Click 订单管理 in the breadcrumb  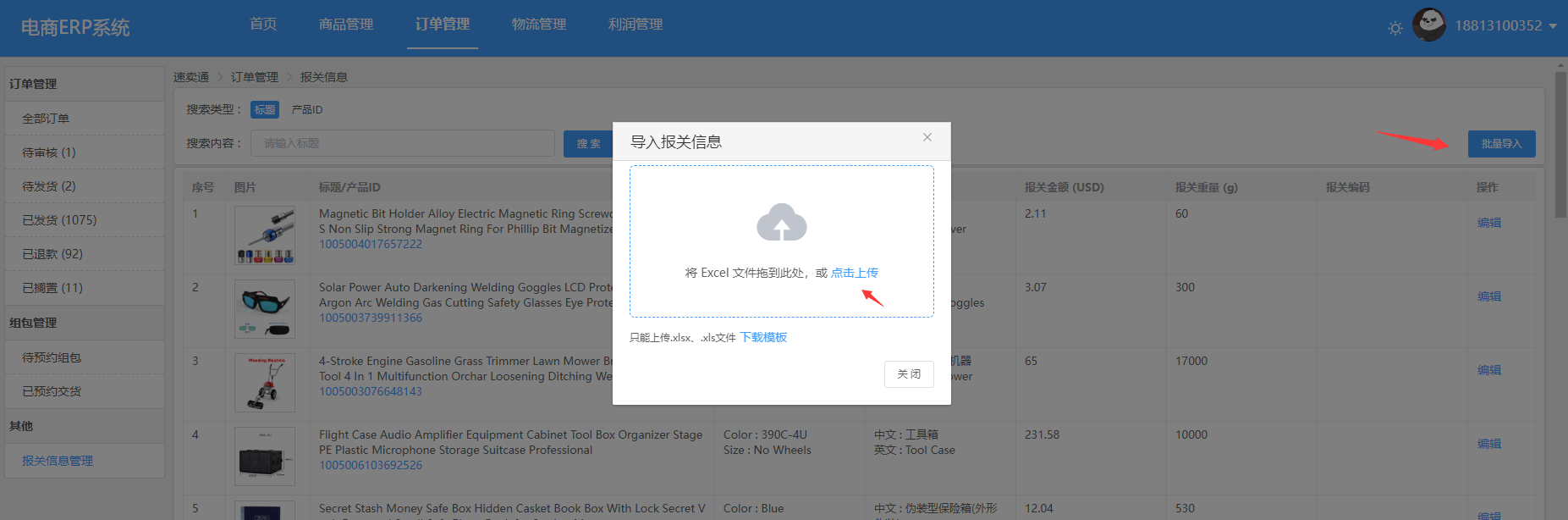coord(255,77)
